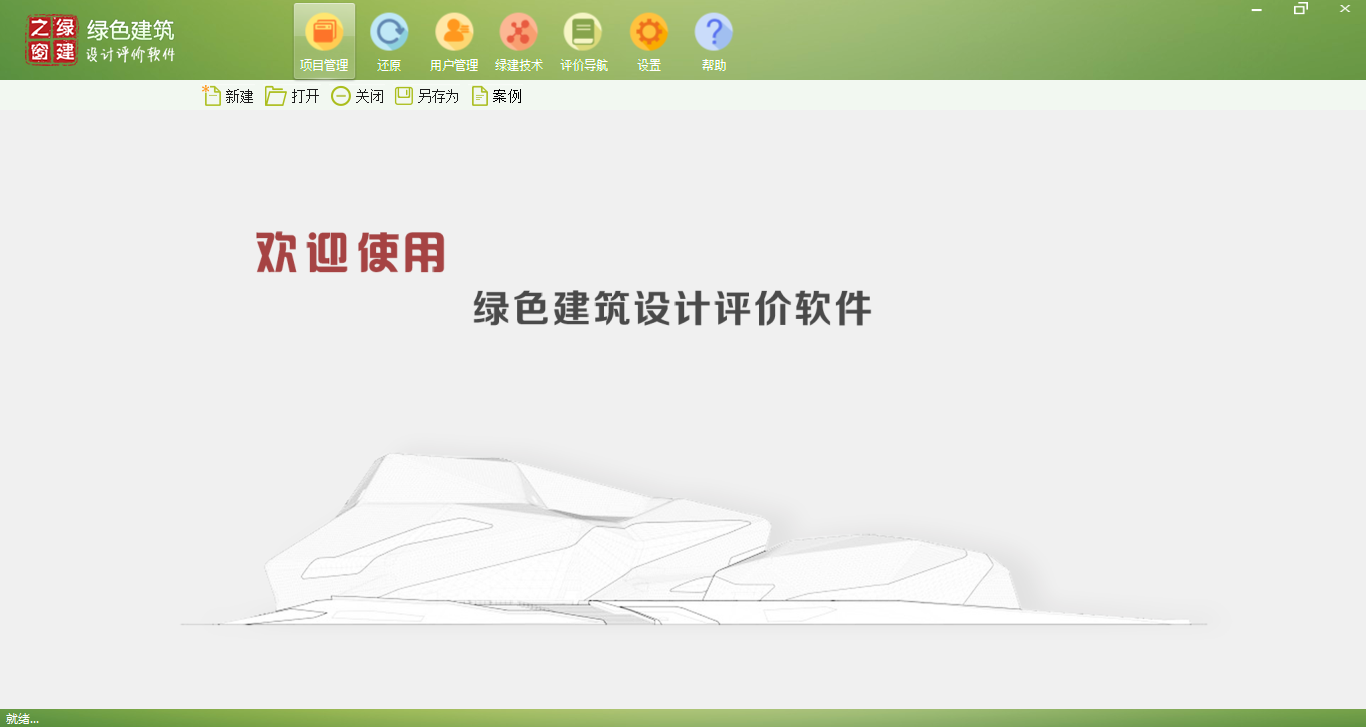Browse examples with 案例 case icon
Viewport: 1366px width, 727px height.
[479, 95]
